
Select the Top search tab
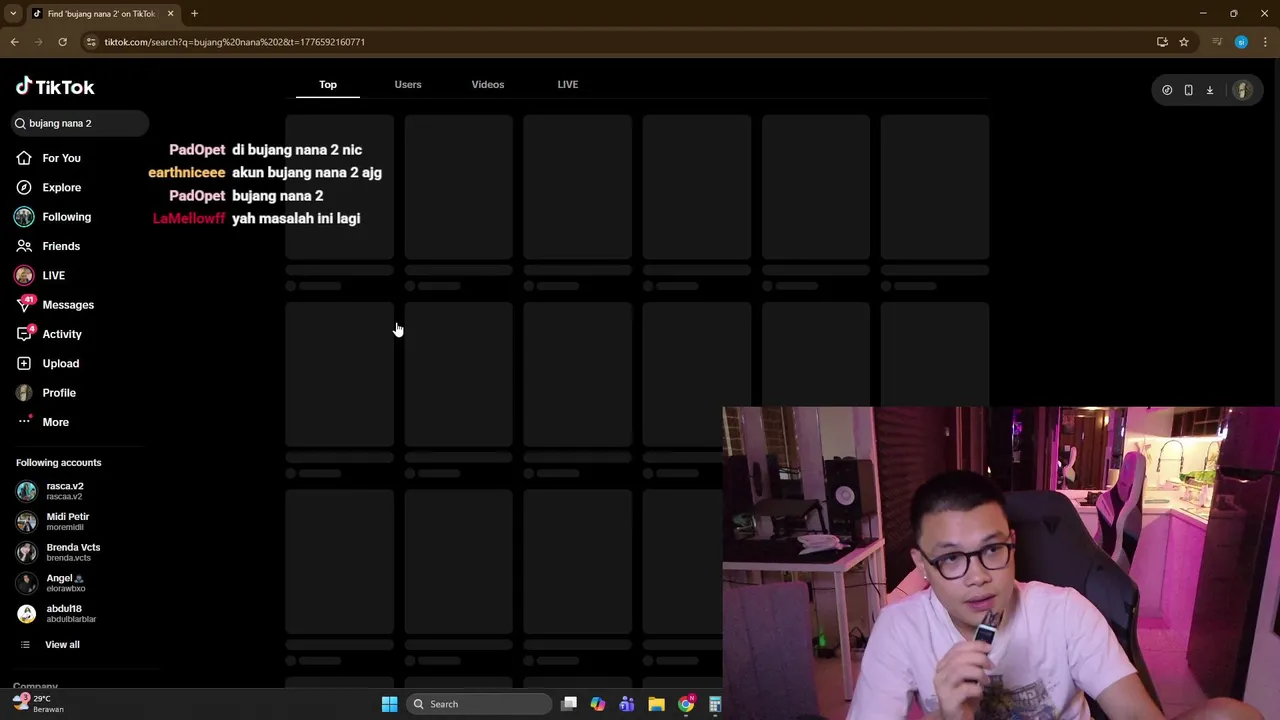(328, 84)
